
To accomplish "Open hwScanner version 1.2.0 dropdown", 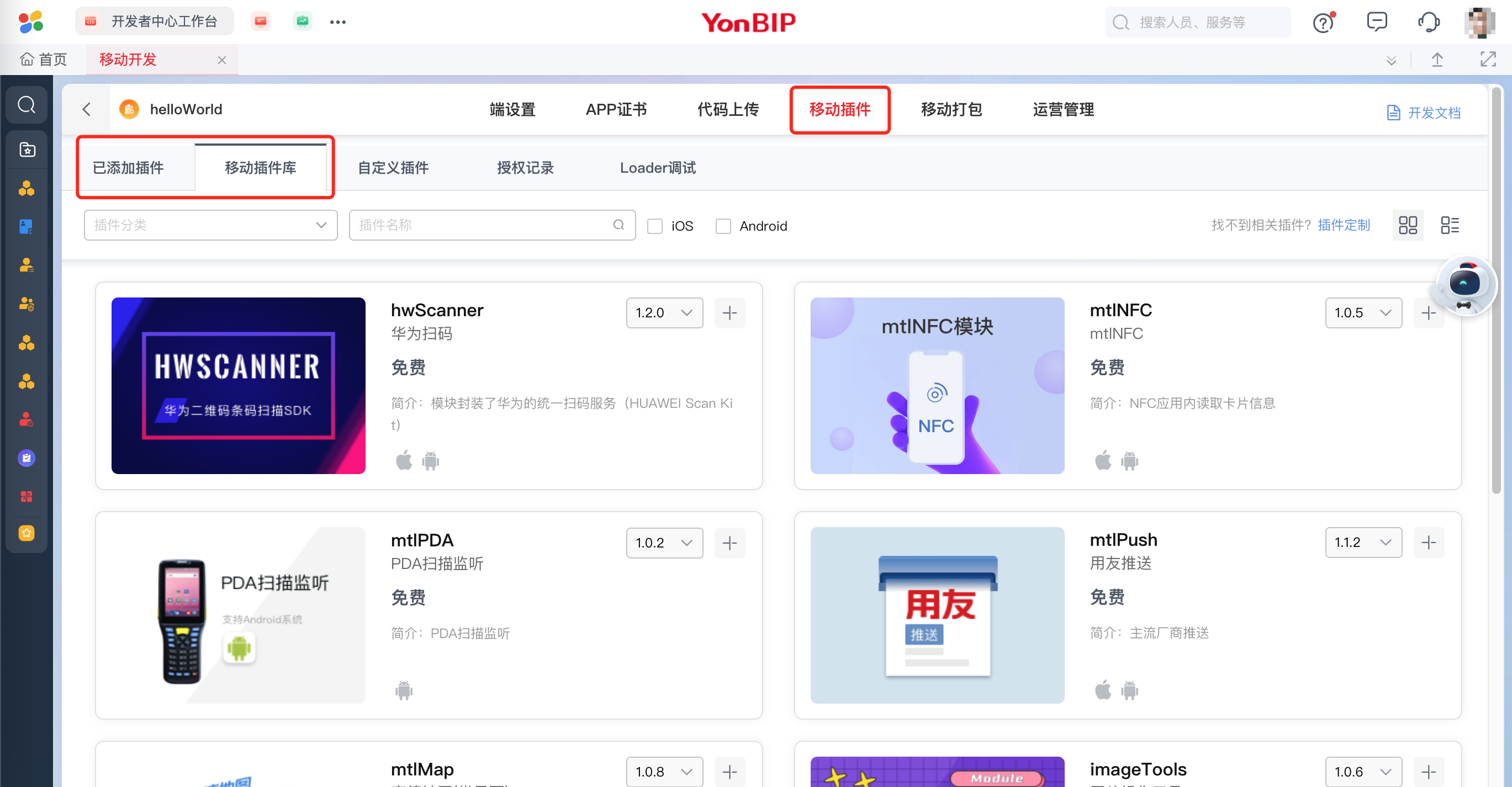I will (664, 312).
